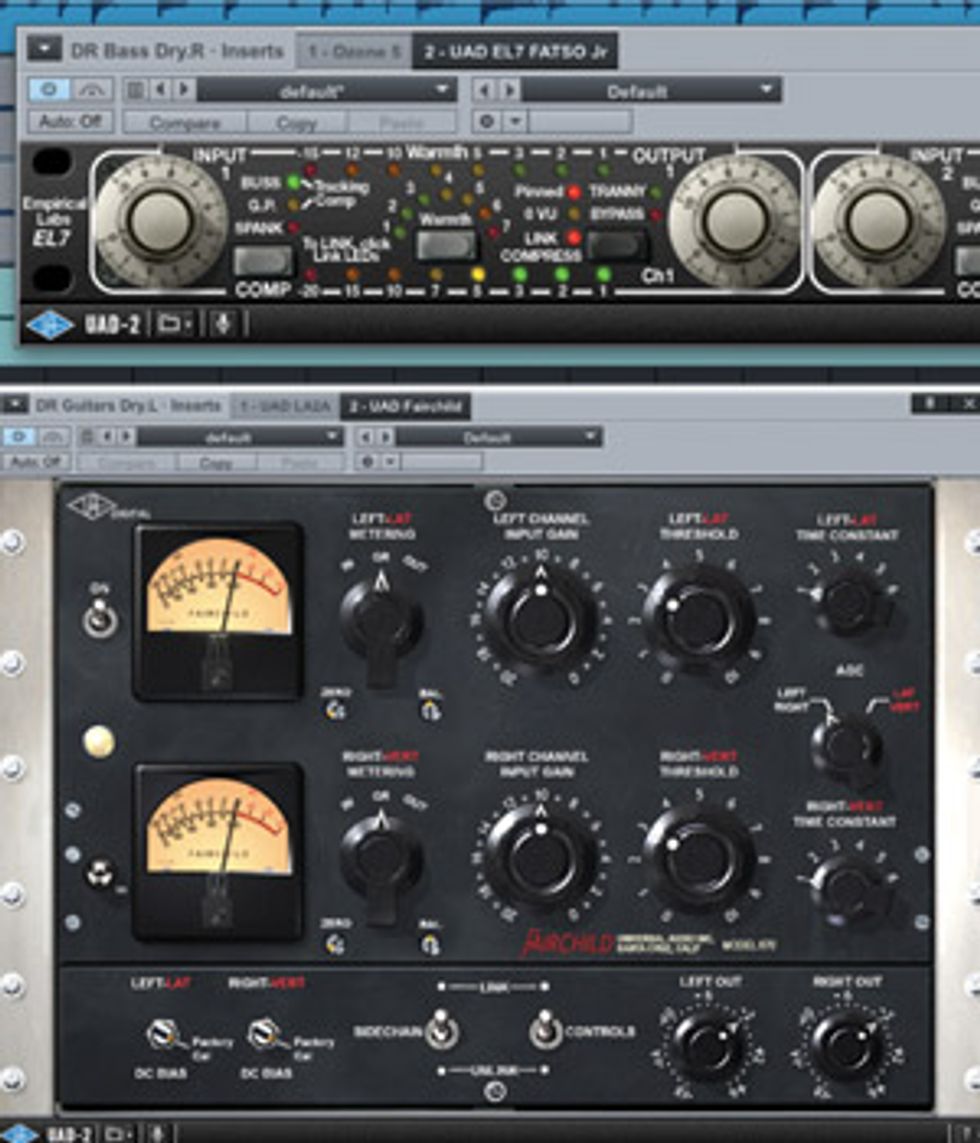Switch to the 1 - UAD LA2A tab
This screenshot has width=980, height=1143.
284,406
